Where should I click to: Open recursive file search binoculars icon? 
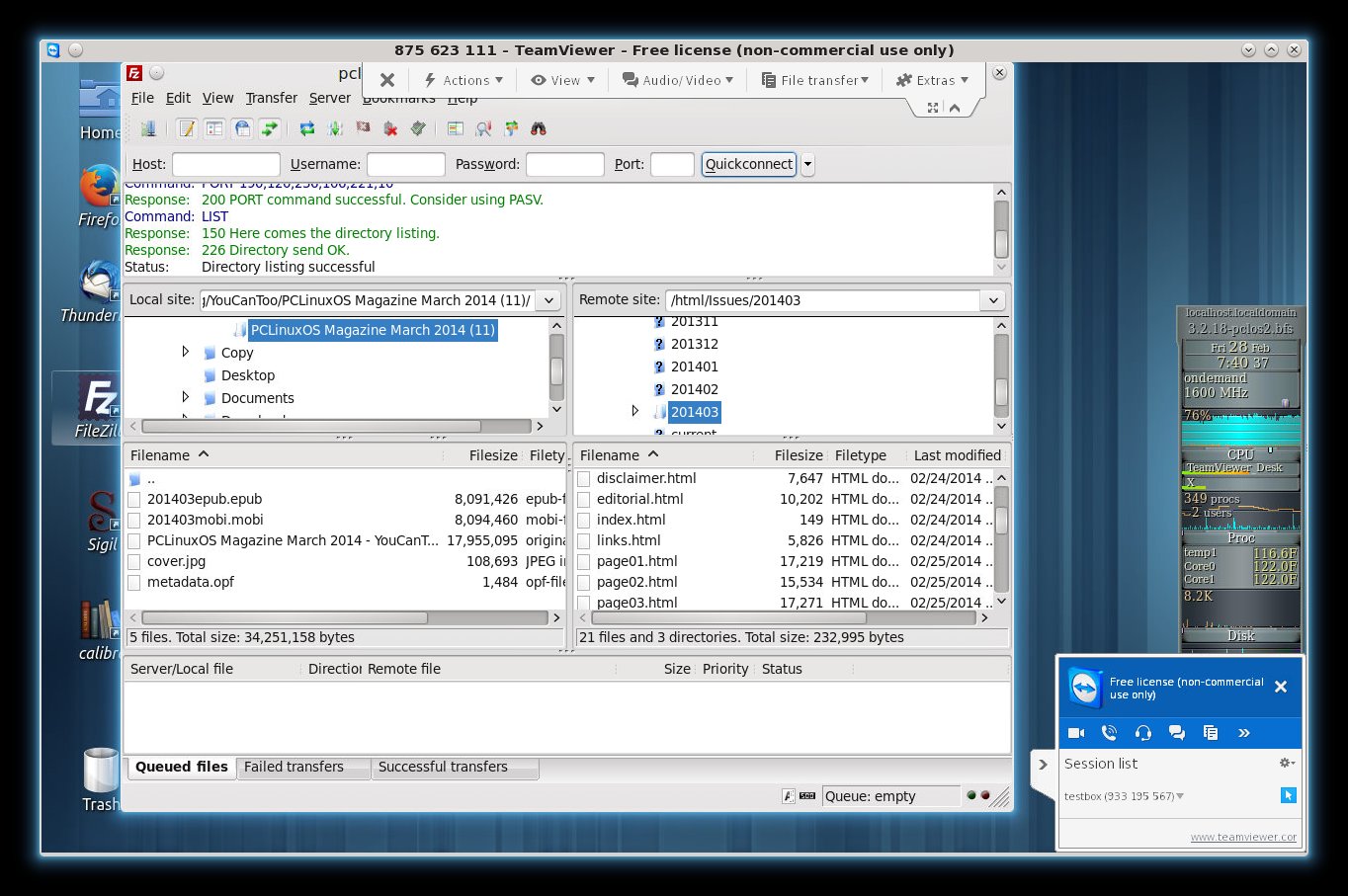point(539,128)
